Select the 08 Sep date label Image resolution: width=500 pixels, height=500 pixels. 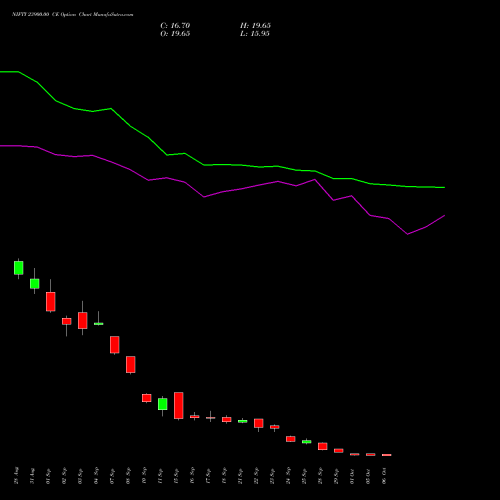129,476
